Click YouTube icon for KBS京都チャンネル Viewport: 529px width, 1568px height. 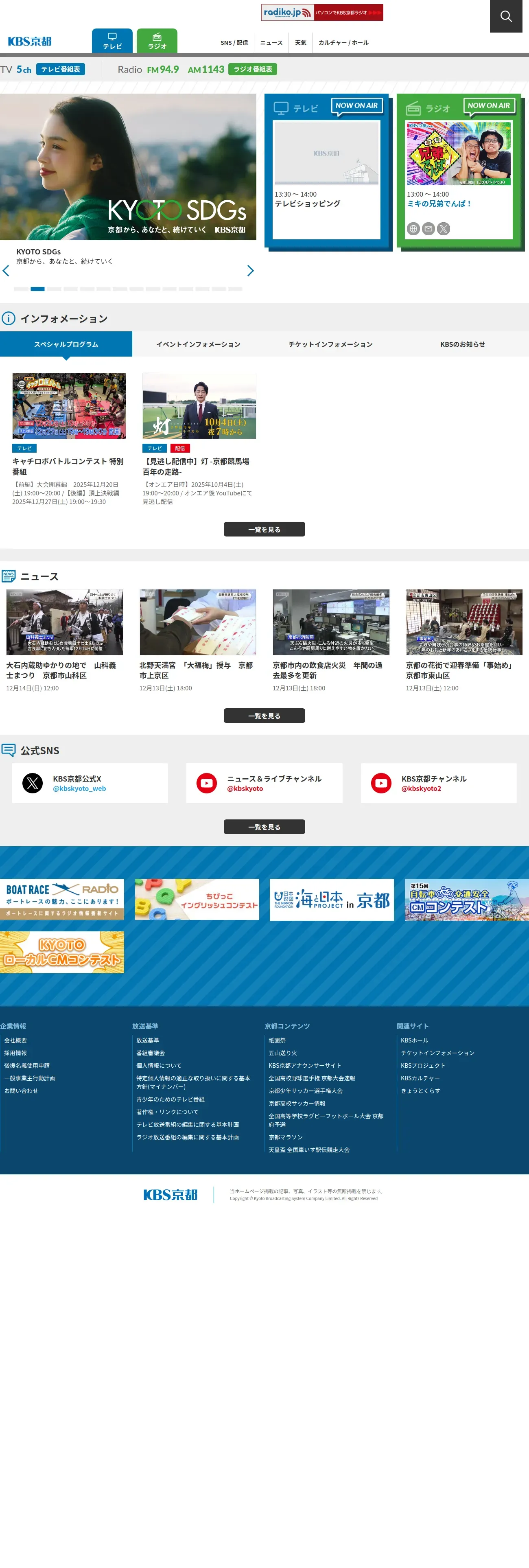382,783
